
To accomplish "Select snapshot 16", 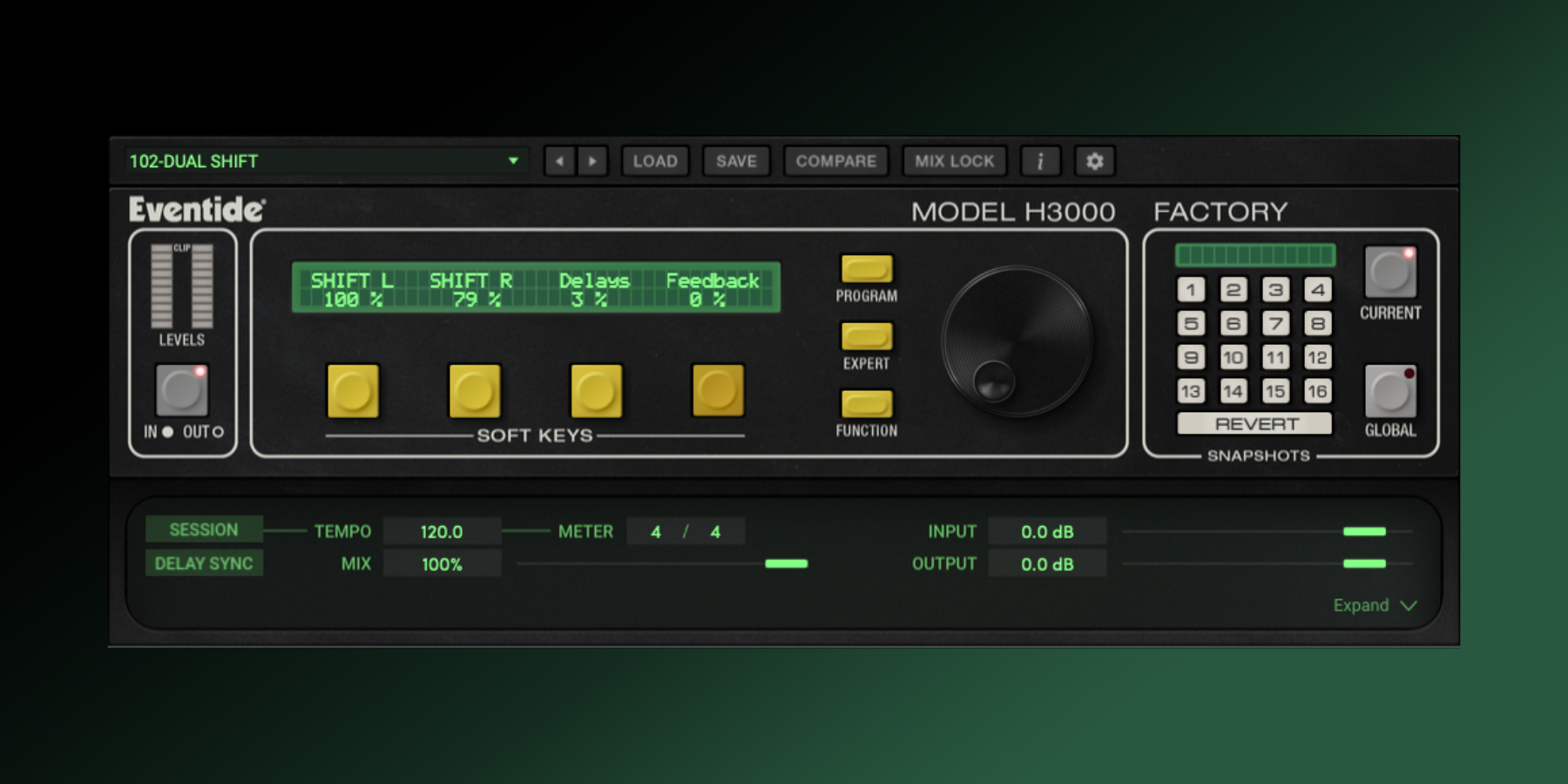I will click(x=1317, y=391).
